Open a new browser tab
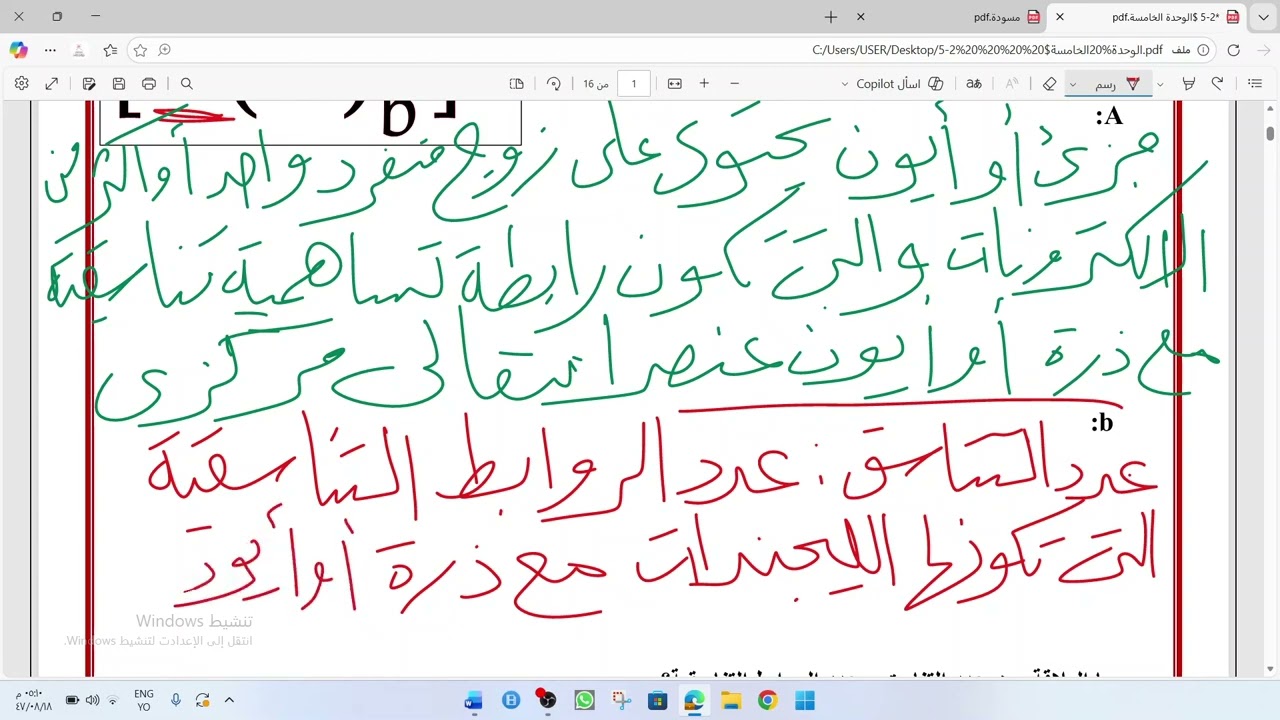 click(x=831, y=17)
